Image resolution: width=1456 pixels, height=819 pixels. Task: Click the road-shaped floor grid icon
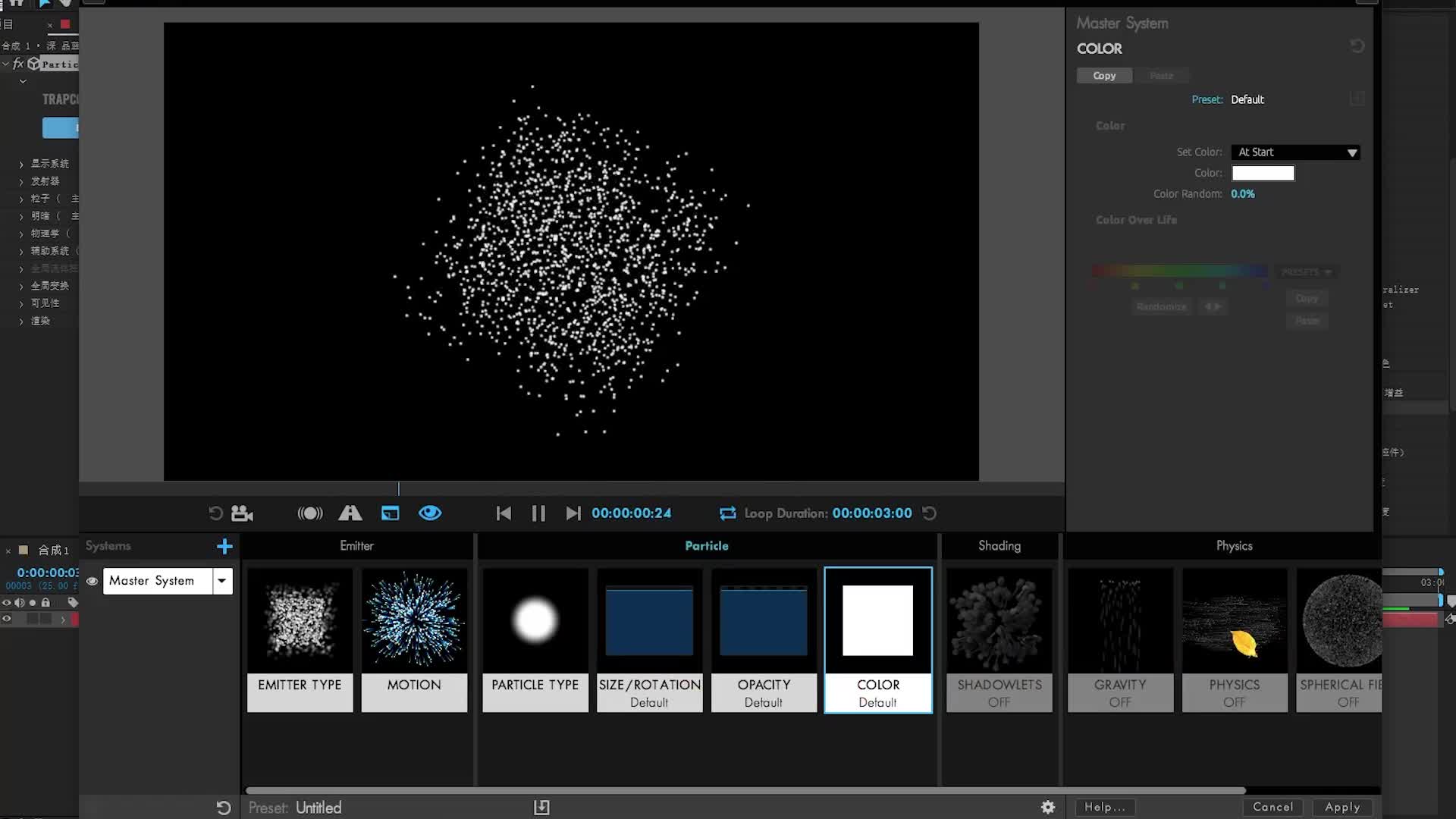(x=350, y=513)
